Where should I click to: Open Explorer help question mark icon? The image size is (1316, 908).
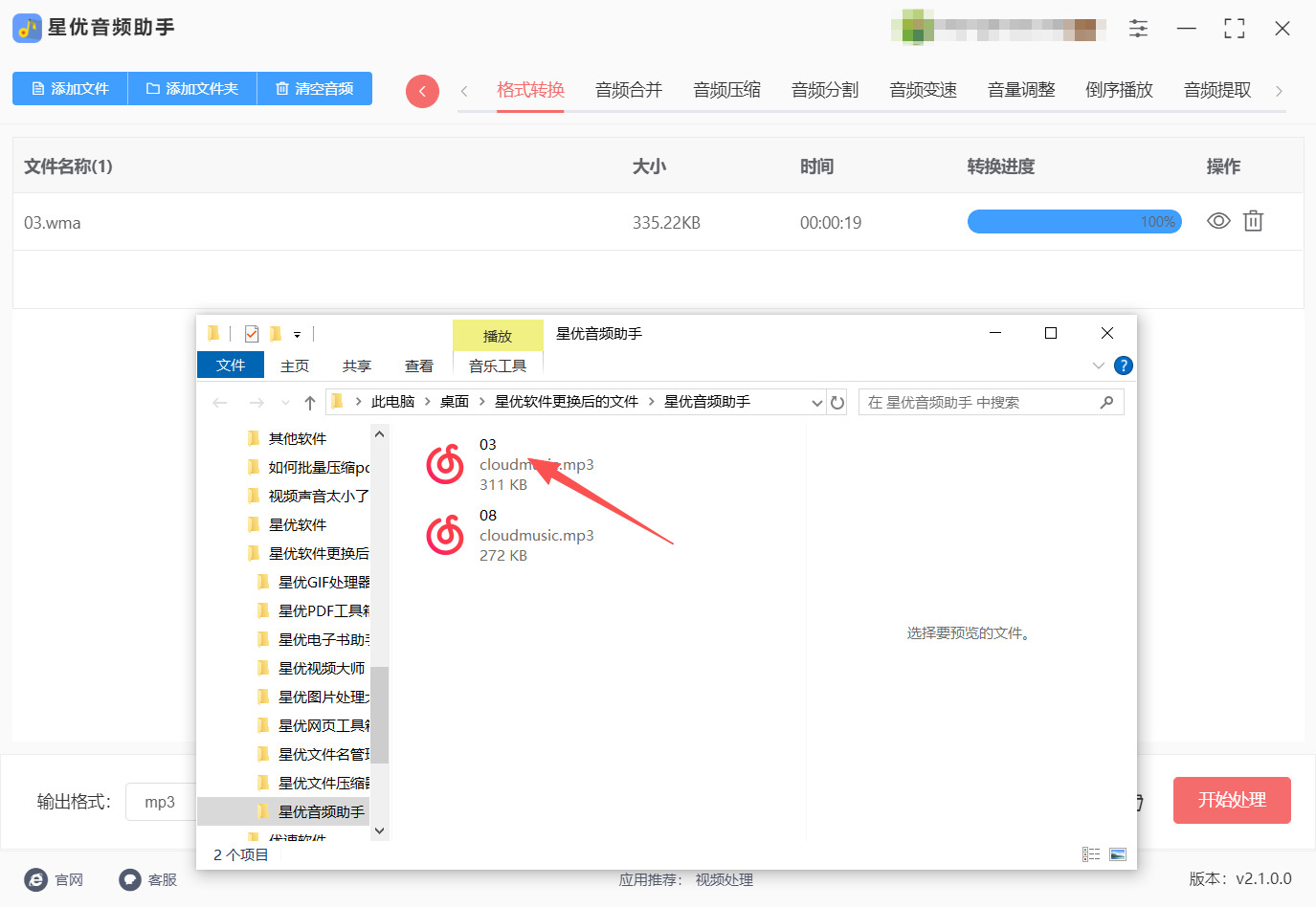click(x=1124, y=365)
